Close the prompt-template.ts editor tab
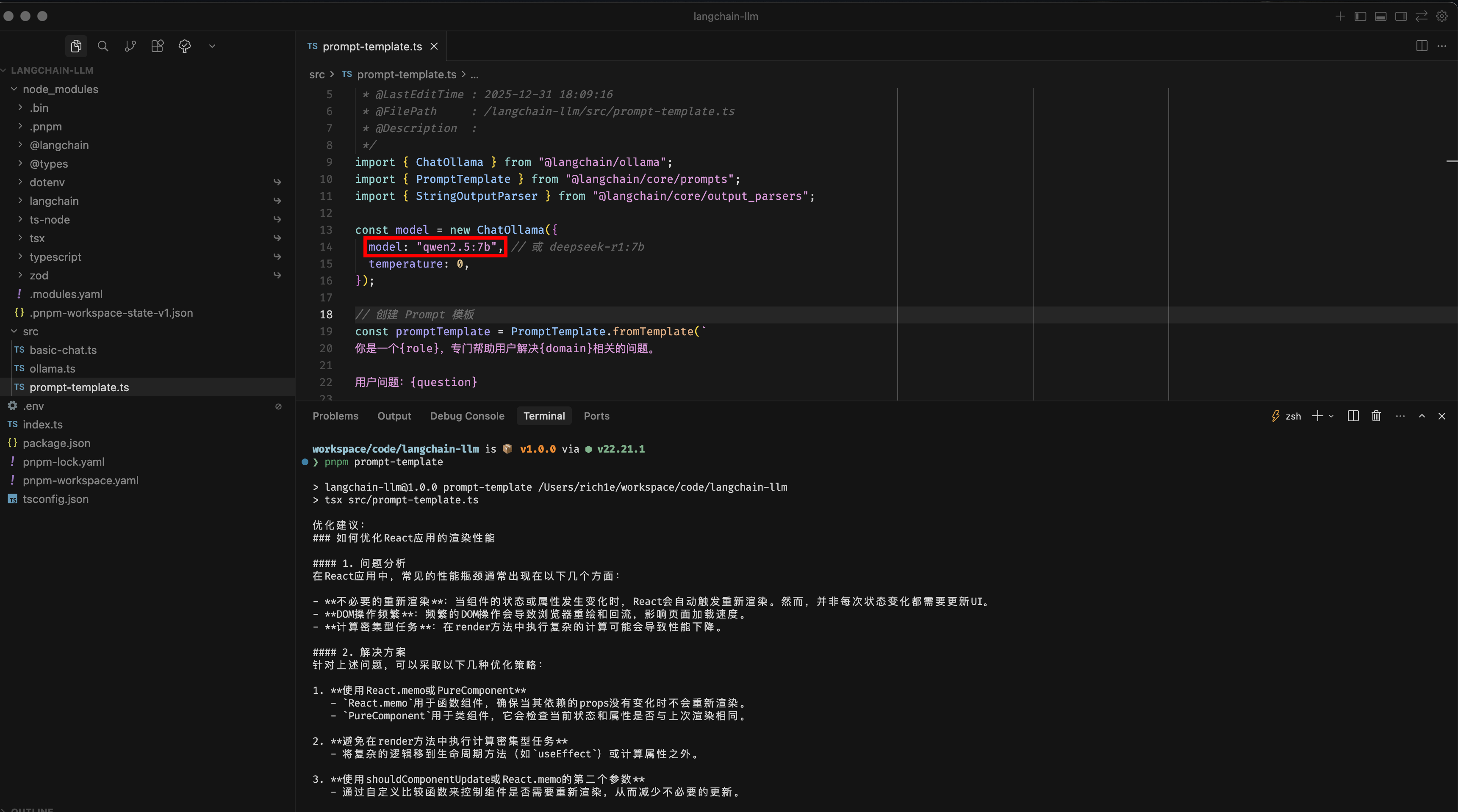The width and height of the screenshot is (1458, 812). tap(434, 47)
